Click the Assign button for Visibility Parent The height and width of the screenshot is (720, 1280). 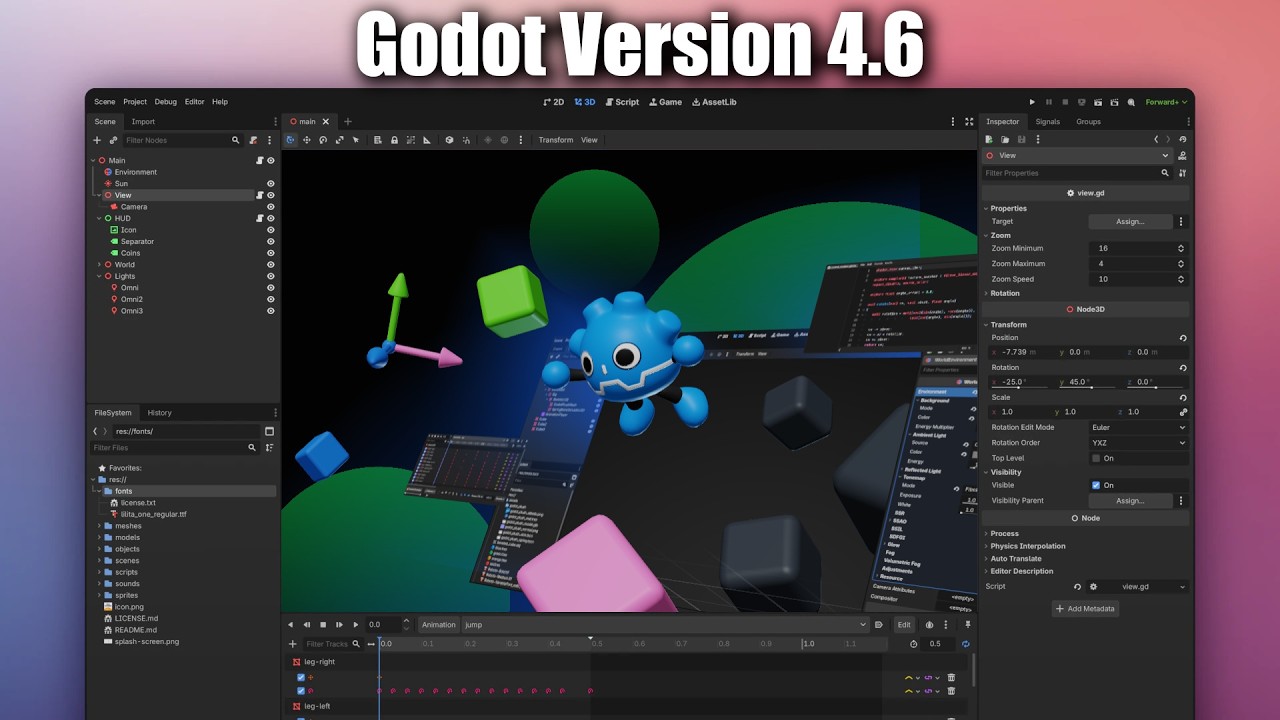tap(1130, 501)
